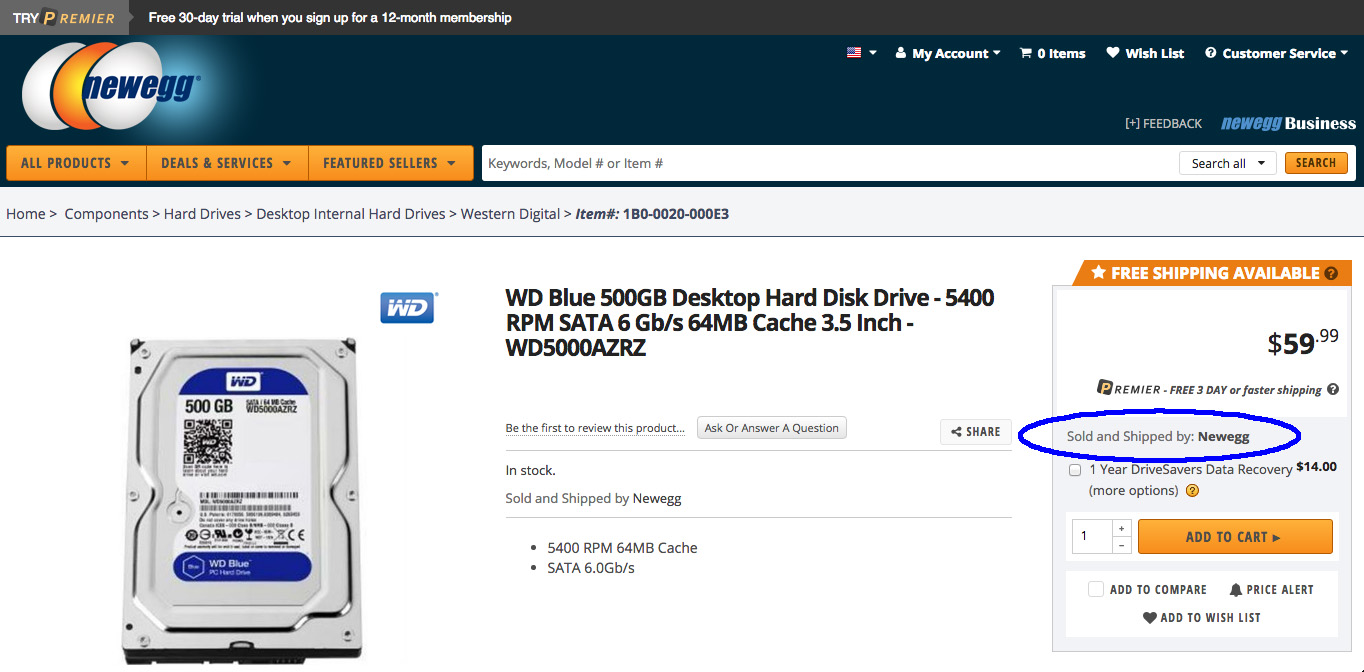Open the Deals & Services menu
This screenshot has height=672, width=1364.
click(x=227, y=163)
